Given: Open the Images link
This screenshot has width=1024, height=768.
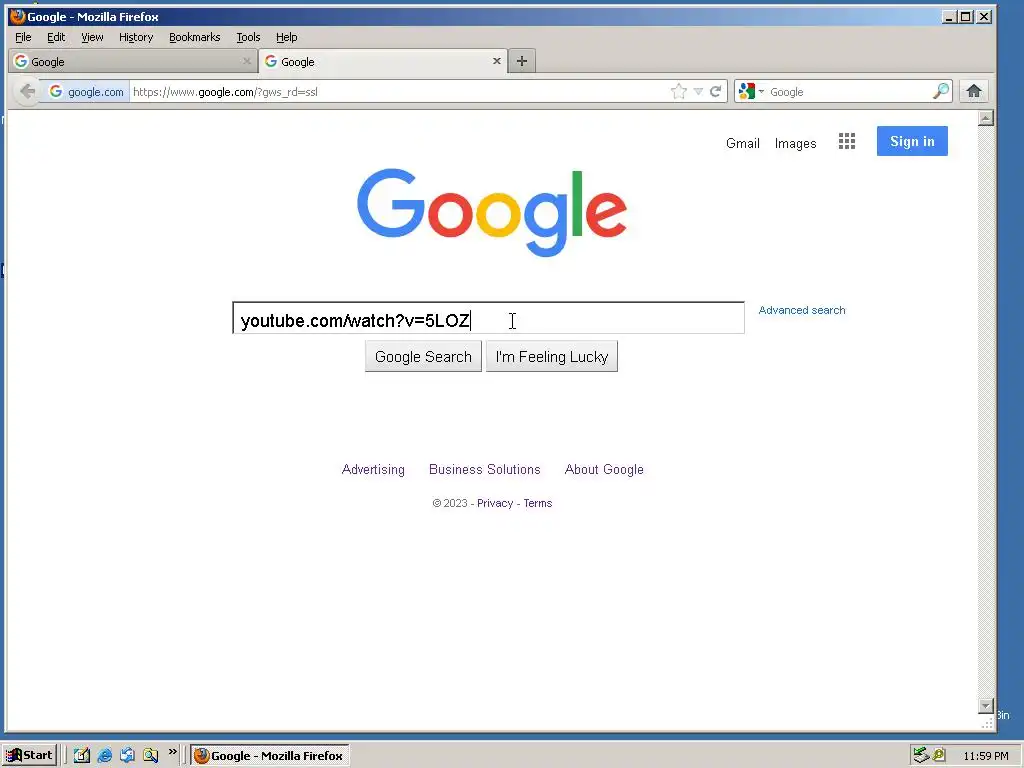Looking at the screenshot, I should (x=795, y=143).
